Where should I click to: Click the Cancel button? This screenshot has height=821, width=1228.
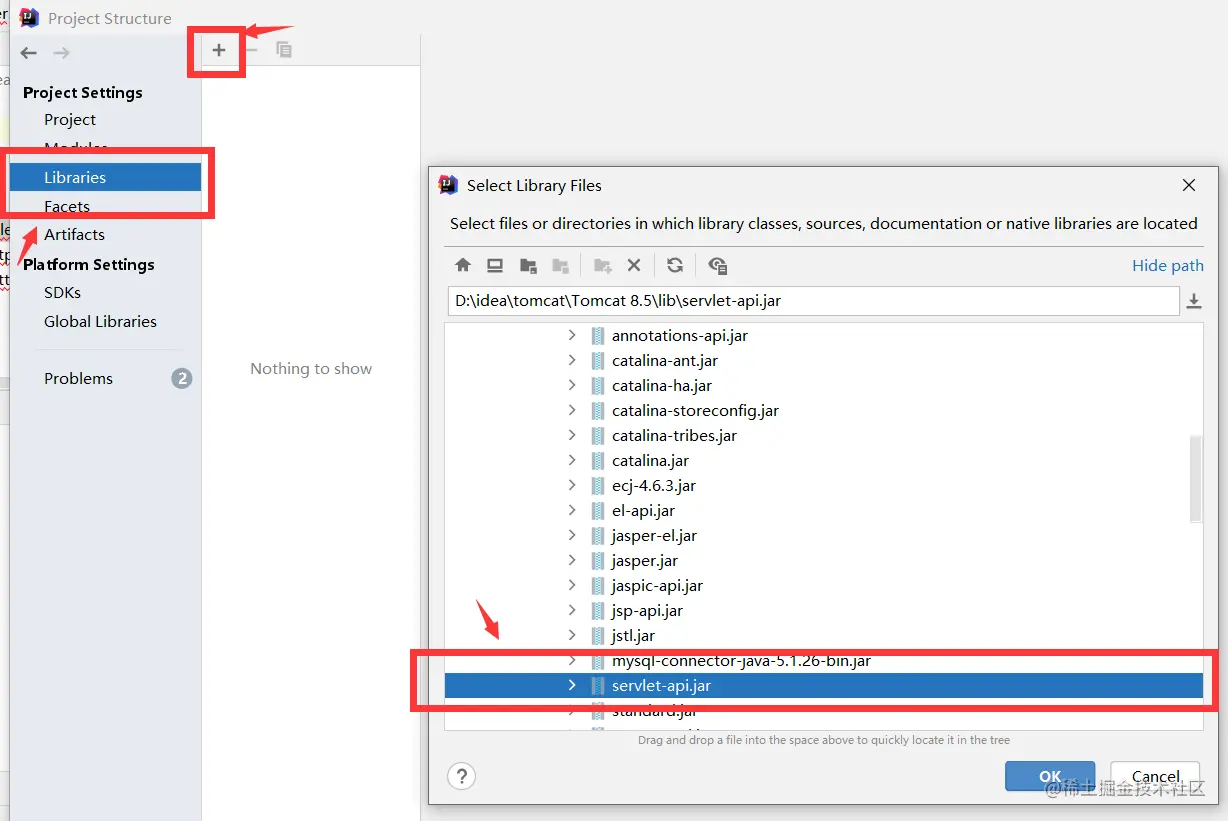(x=1156, y=776)
